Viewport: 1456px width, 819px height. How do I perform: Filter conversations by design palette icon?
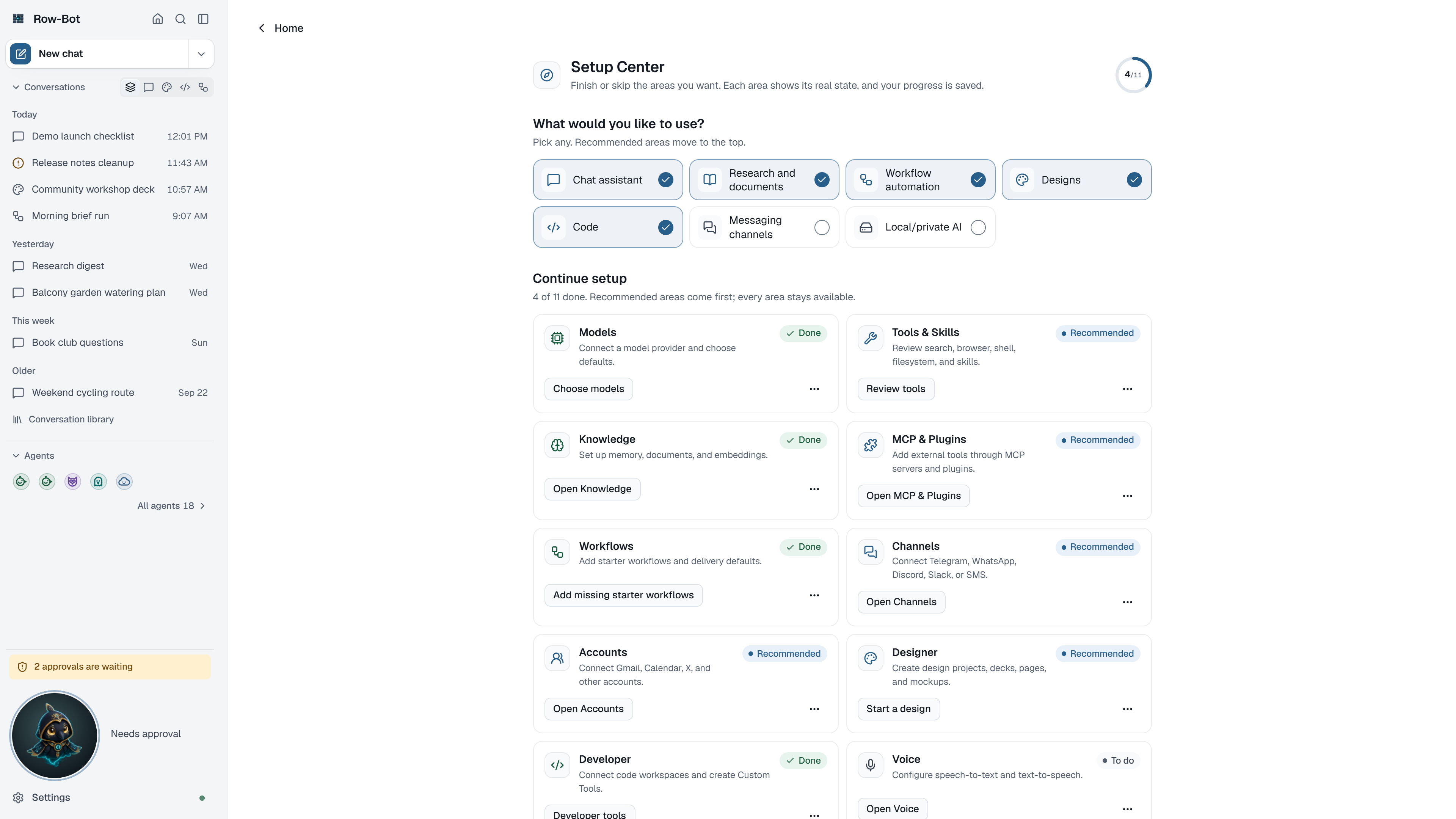pyautogui.click(x=167, y=87)
